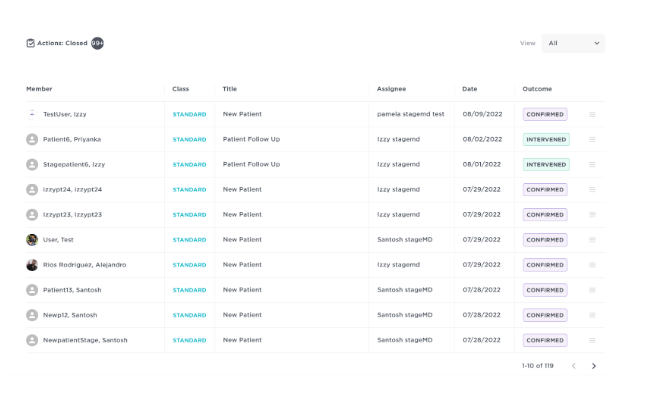Click the Outcome column header
Viewport: 646px width, 400px height.
537,89
